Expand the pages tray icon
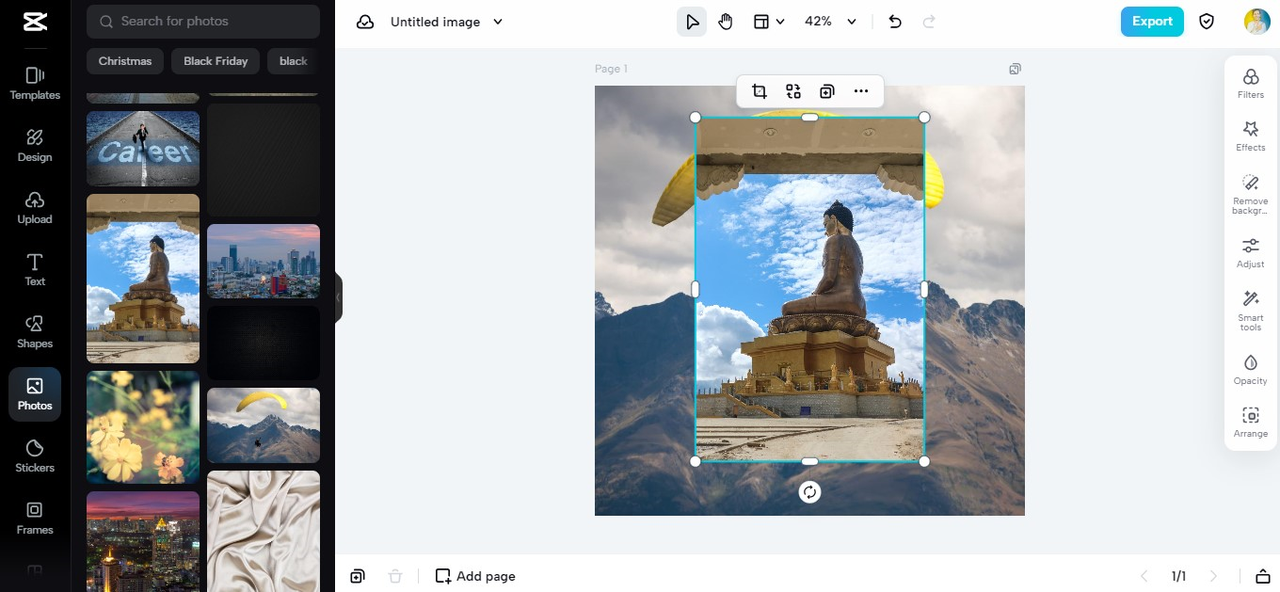This screenshot has width=1280, height=592. click(1263, 576)
